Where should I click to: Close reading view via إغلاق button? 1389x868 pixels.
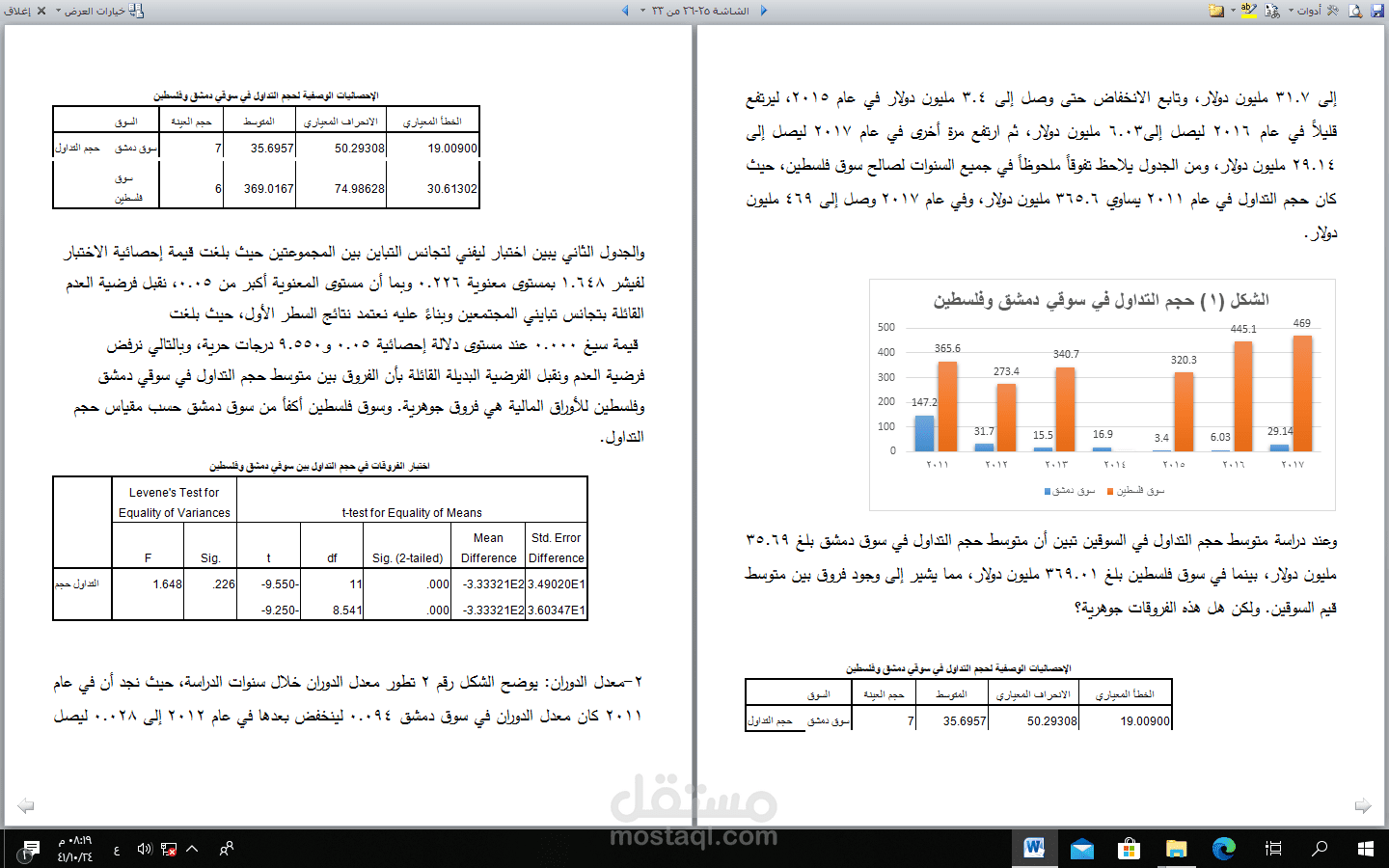pyautogui.click(x=25, y=11)
